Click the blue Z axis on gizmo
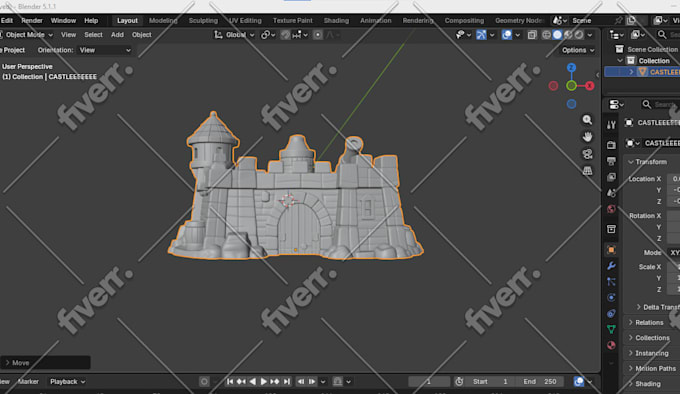The height and width of the screenshot is (394, 680). click(572, 68)
